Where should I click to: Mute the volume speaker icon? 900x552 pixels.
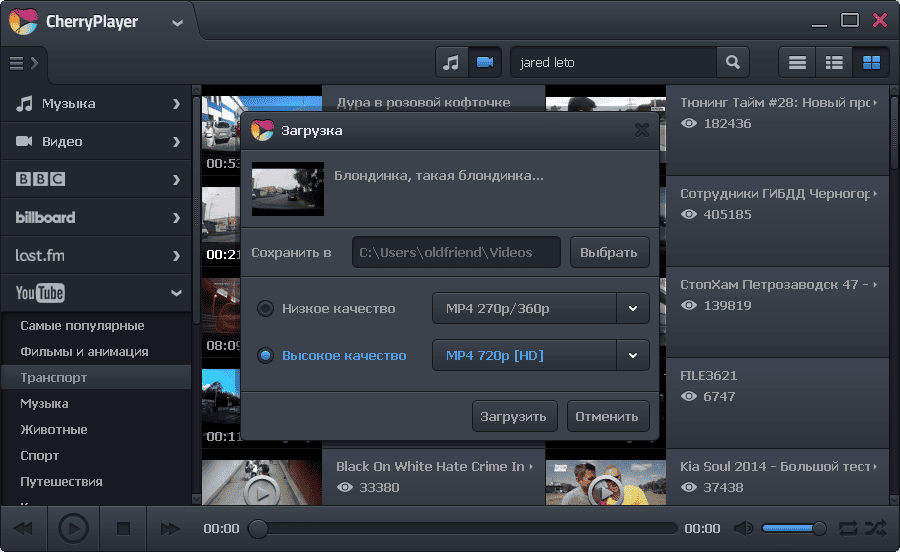743,528
